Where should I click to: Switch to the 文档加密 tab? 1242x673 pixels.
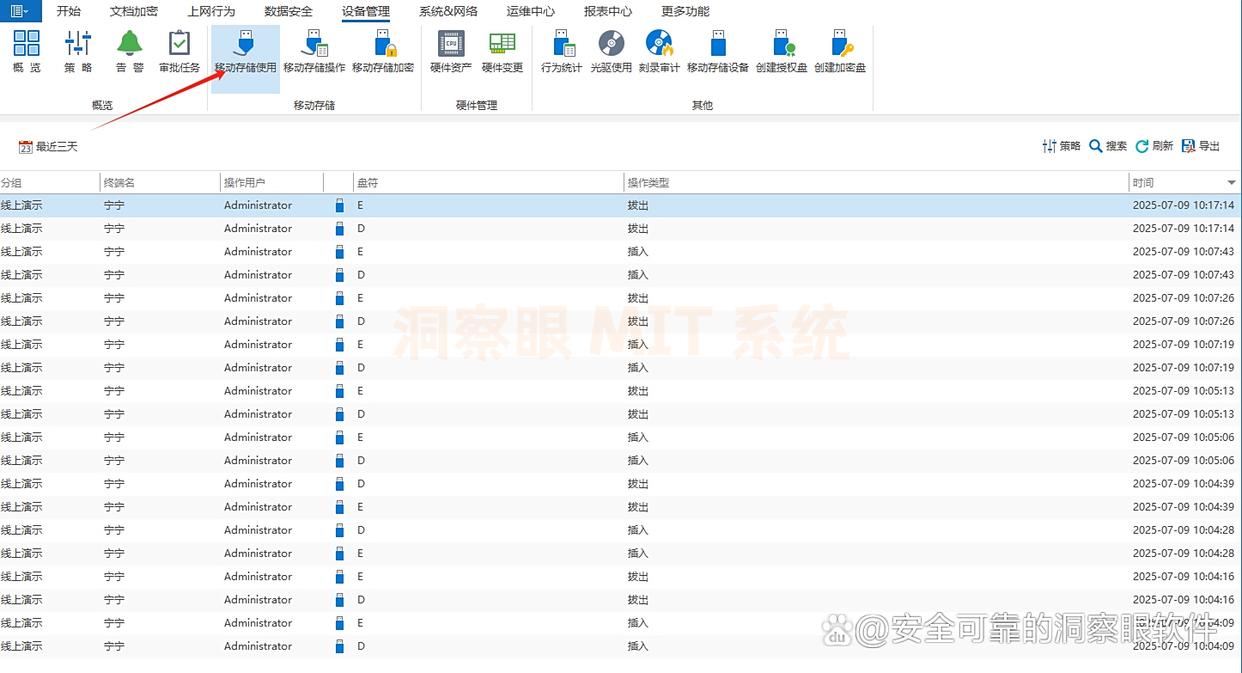point(134,12)
